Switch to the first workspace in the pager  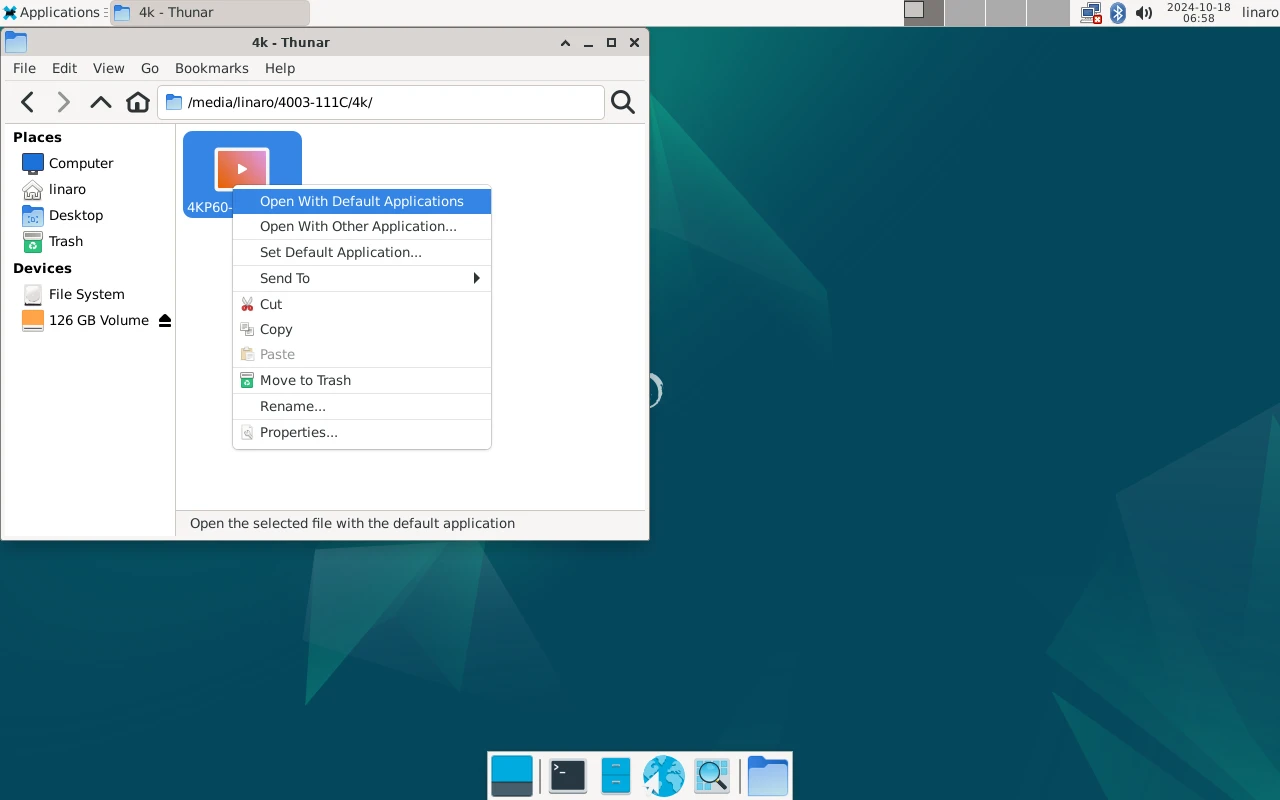[923, 13]
